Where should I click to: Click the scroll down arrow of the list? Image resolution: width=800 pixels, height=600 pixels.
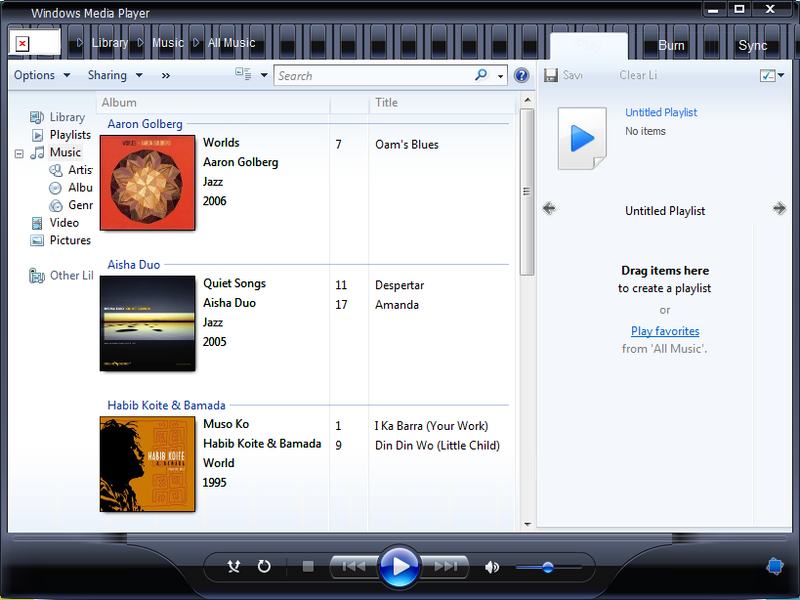pyautogui.click(x=528, y=524)
